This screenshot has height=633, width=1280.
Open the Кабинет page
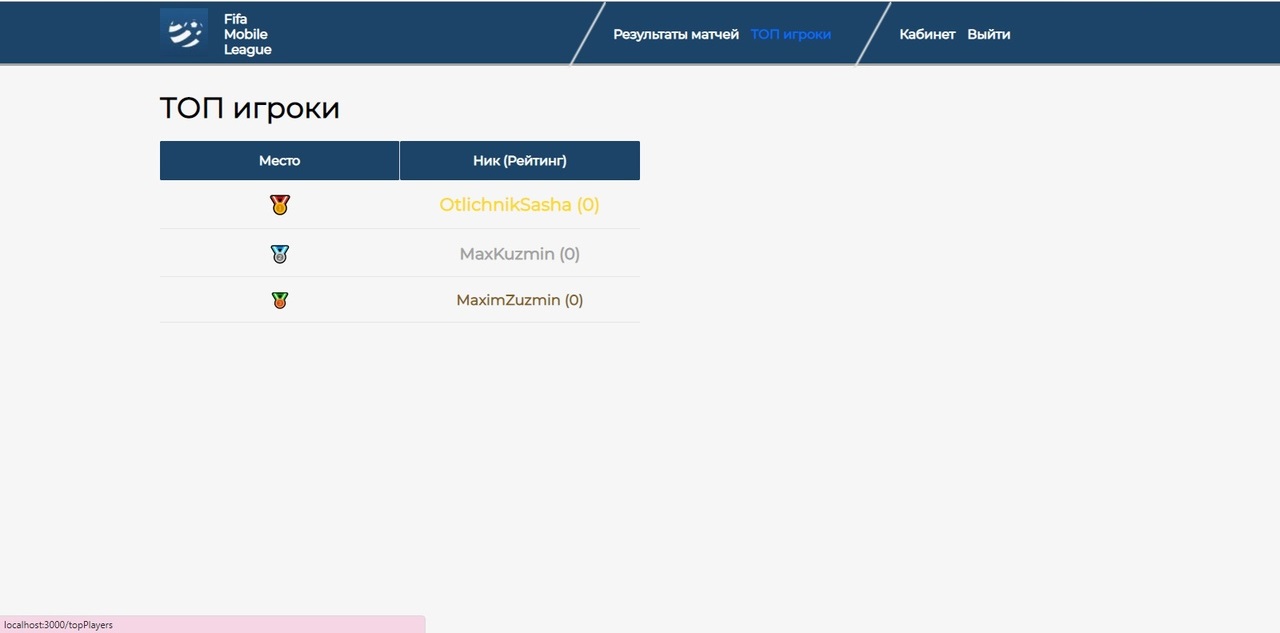point(927,34)
